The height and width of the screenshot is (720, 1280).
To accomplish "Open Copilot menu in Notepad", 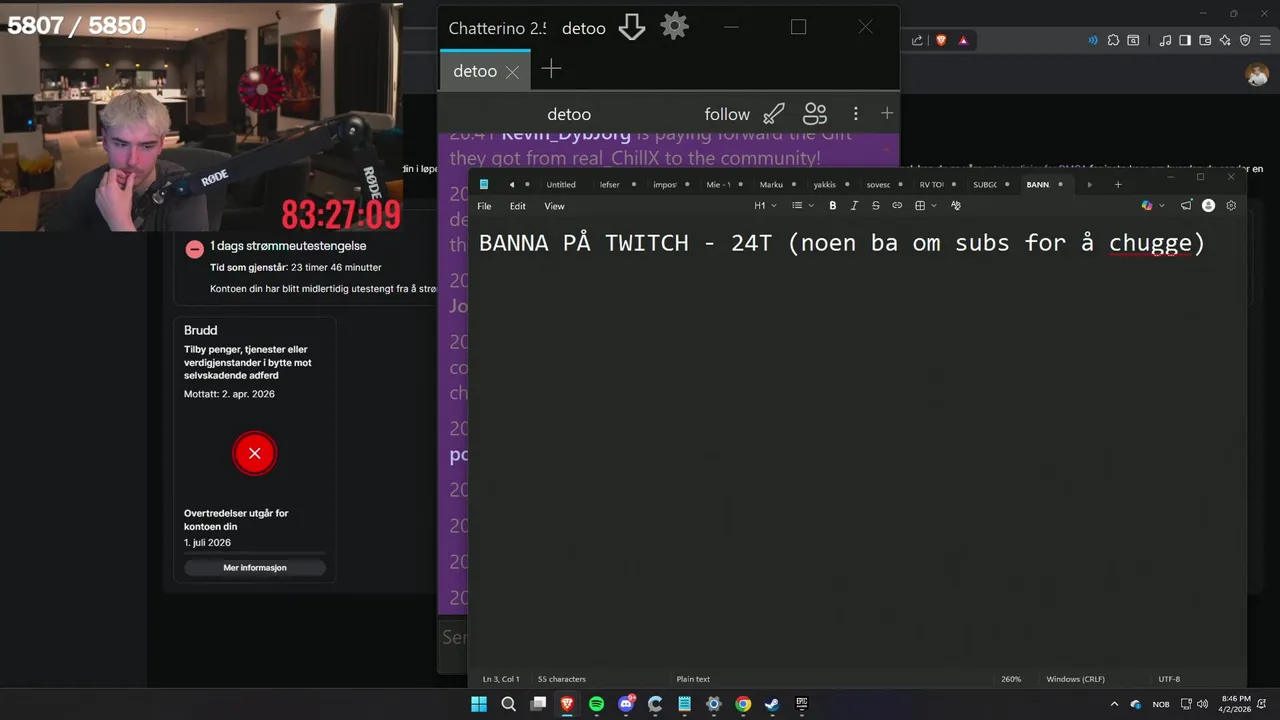I will [1153, 206].
